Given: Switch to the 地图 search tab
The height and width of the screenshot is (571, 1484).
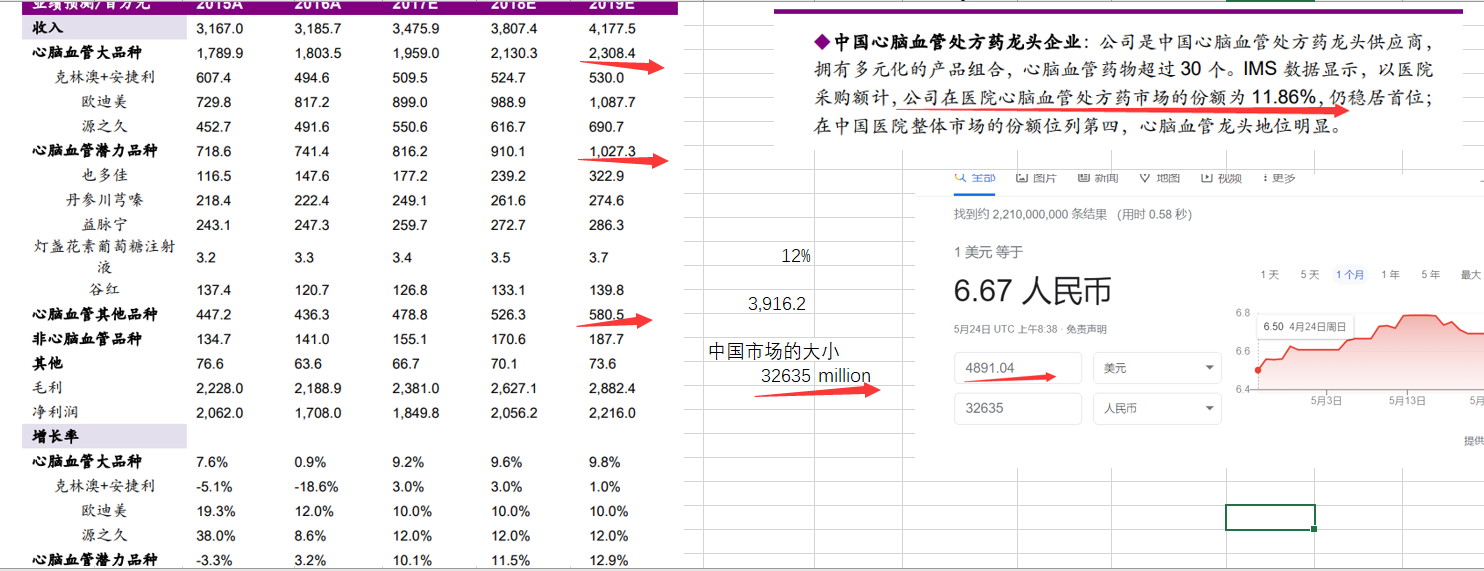Looking at the screenshot, I should click(1159, 178).
